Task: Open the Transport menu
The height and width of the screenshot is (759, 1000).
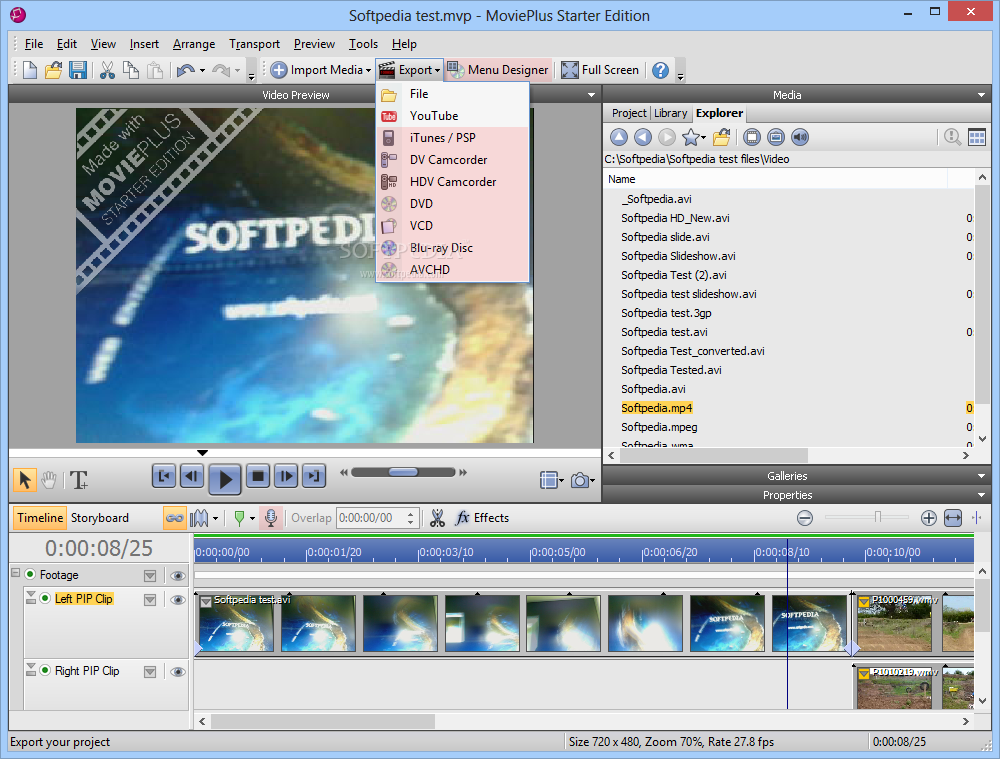Action: point(254,44)
